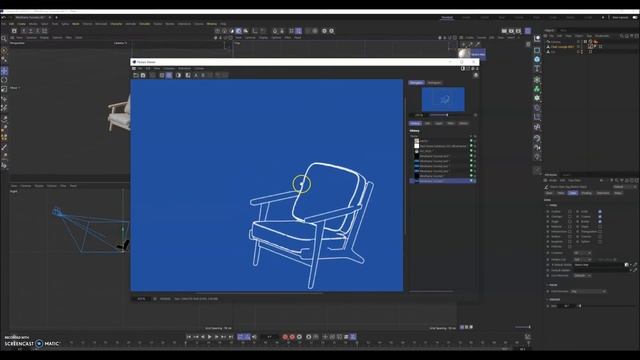640x360 pixels.
Task: Click the autokey red icon in timeline
Action: (292, 337)
